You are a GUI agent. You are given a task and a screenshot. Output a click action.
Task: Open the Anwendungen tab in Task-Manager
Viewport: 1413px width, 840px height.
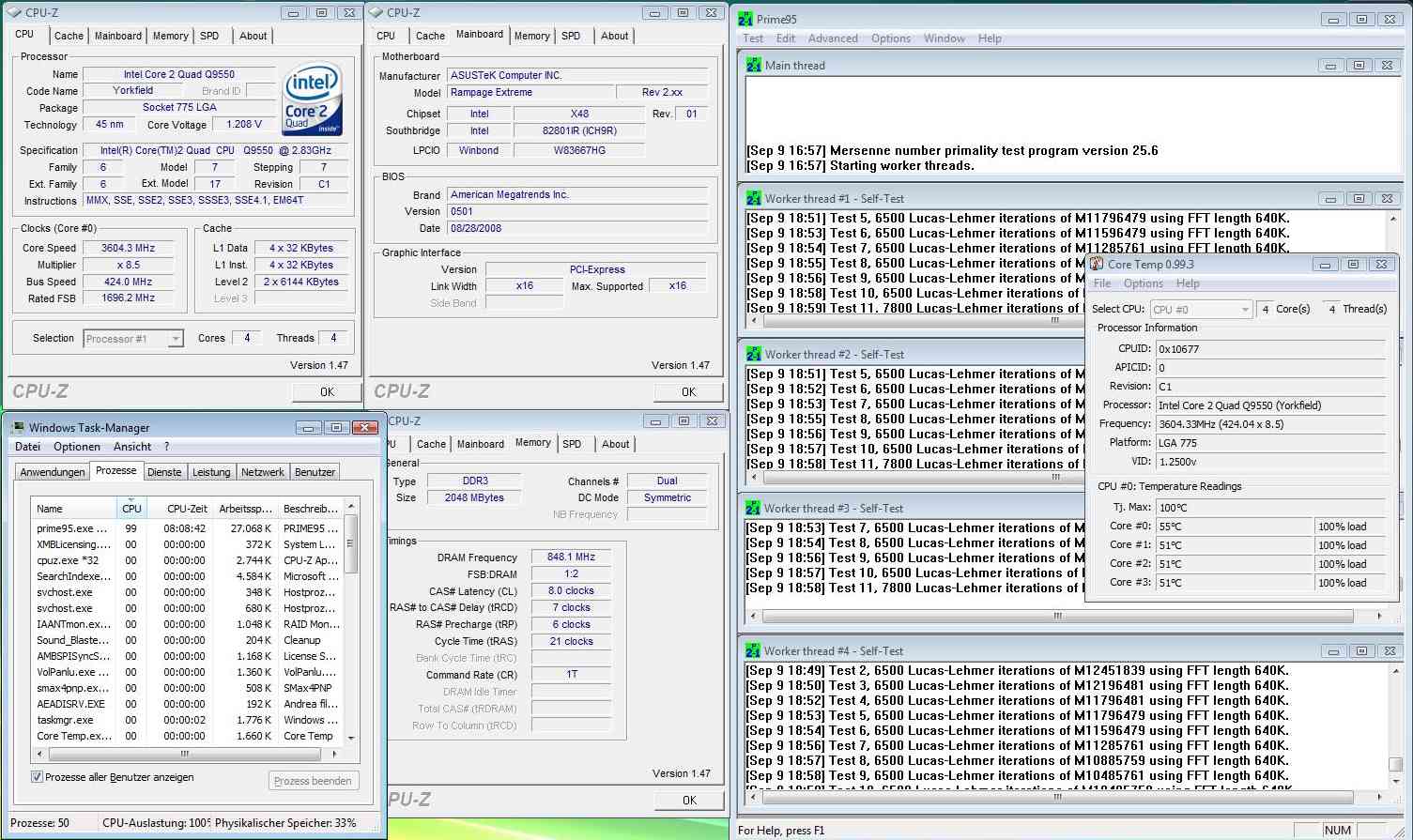[53, 472]
